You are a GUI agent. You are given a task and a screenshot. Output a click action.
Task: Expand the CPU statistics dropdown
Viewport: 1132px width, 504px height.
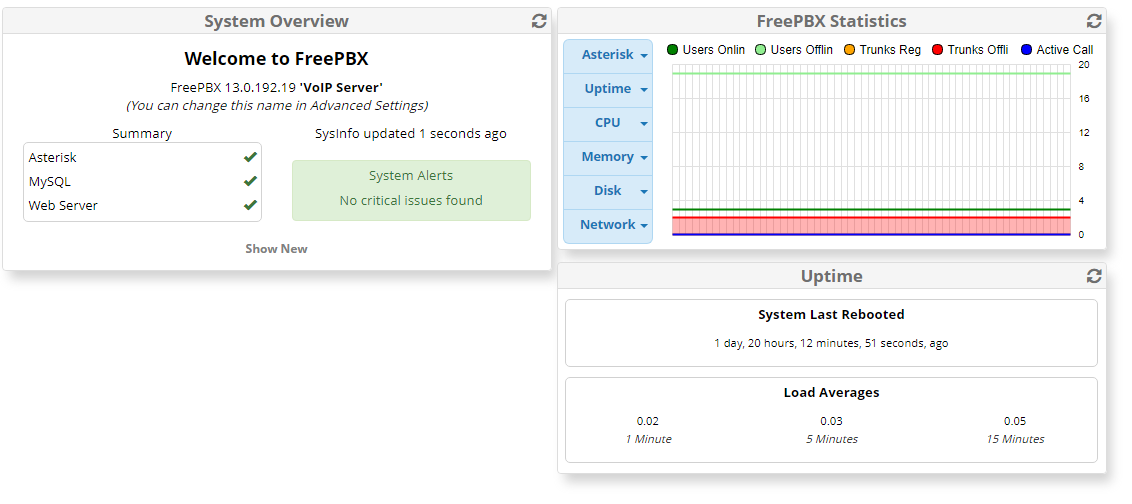point(608,123)
